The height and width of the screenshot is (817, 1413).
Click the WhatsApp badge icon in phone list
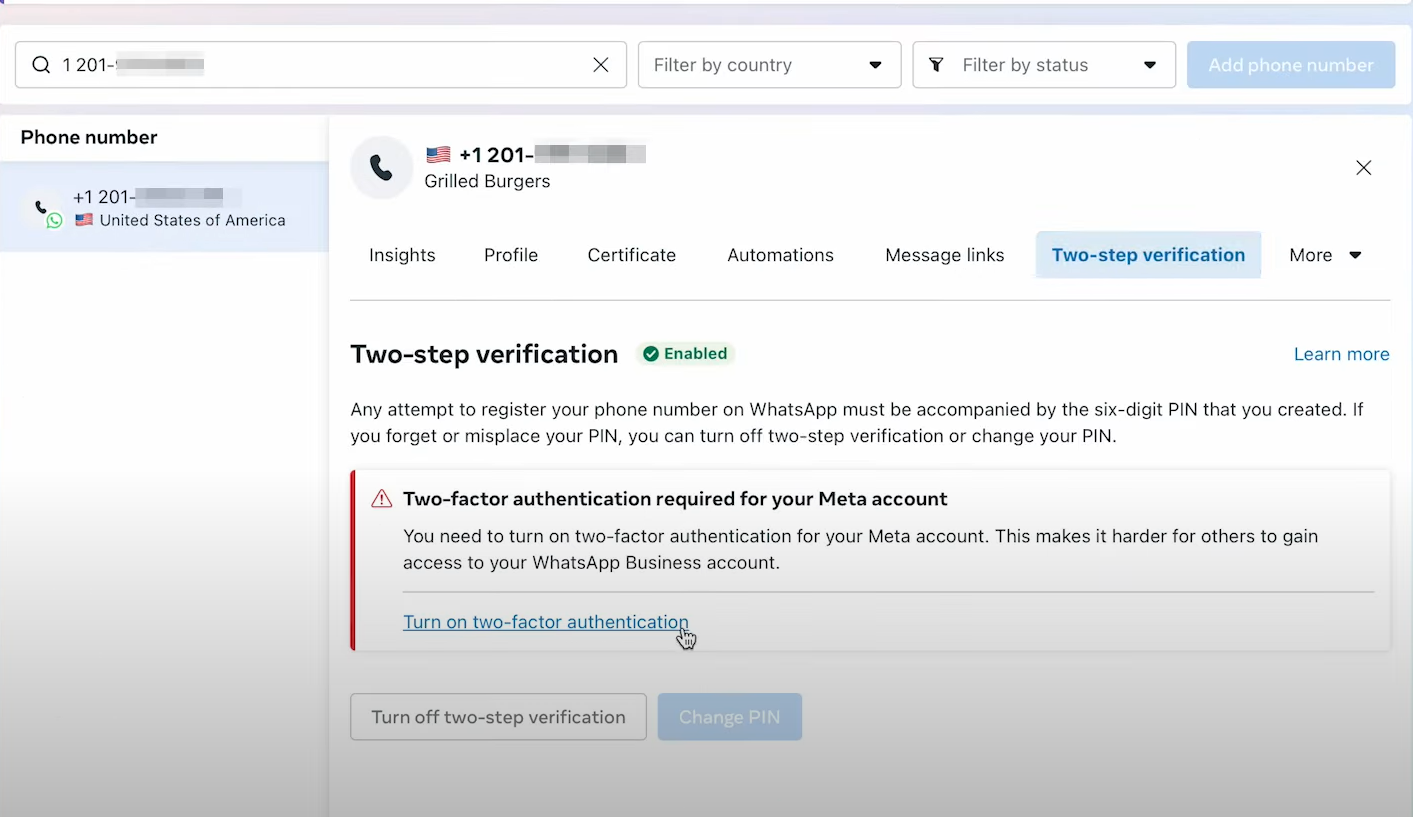pos(55,220)
